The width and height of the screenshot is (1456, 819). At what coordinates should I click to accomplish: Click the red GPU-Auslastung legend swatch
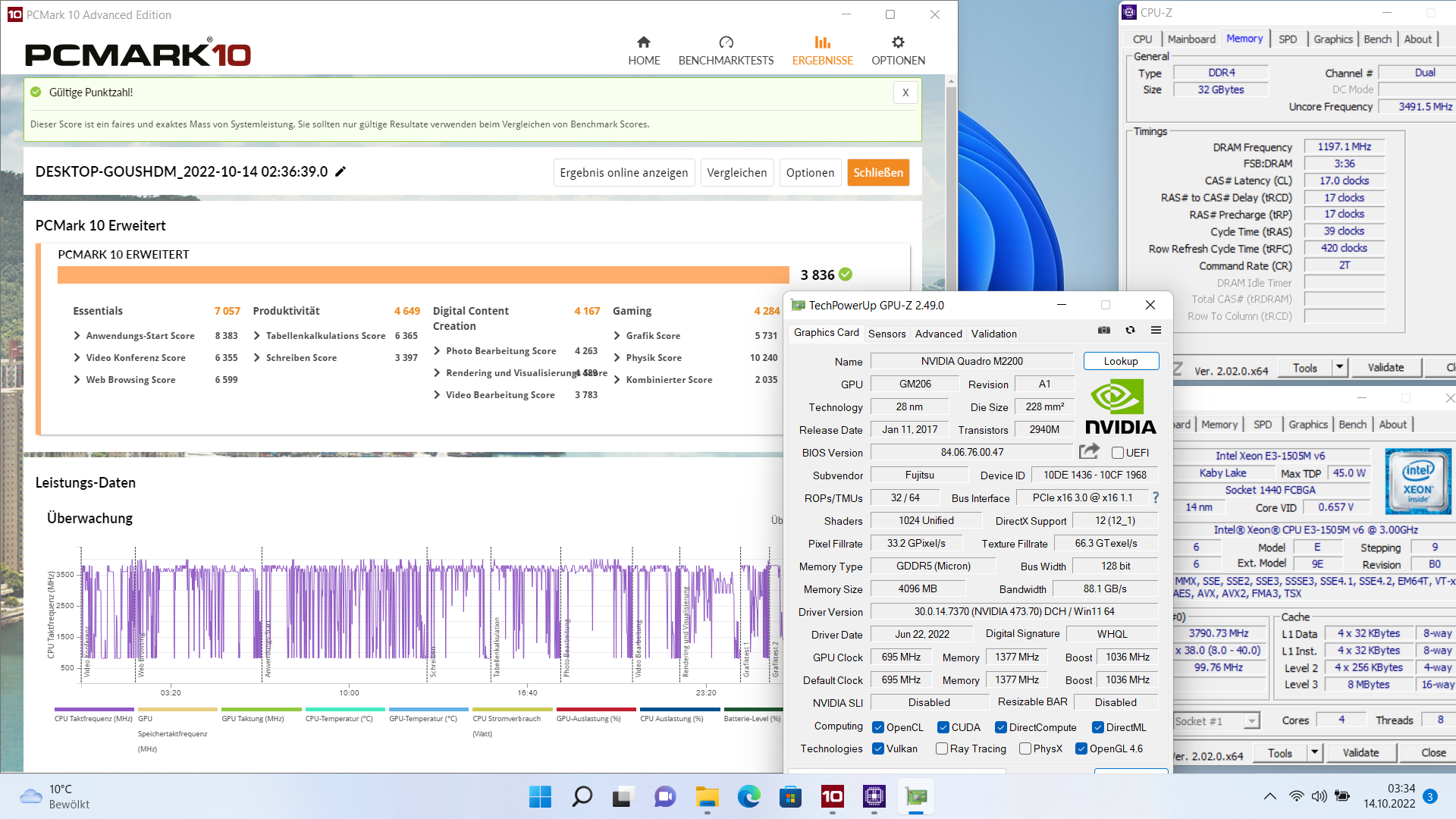click(x=596, y=710)
